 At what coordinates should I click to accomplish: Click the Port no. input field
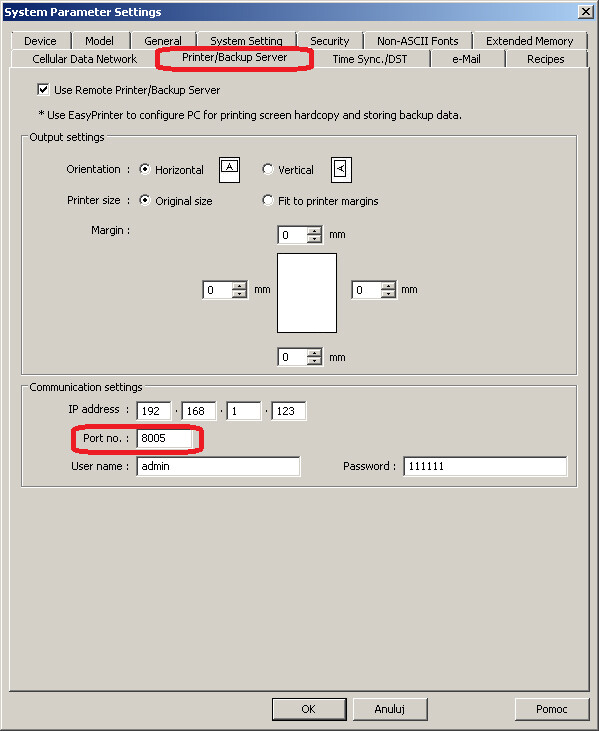pos(164,438)
